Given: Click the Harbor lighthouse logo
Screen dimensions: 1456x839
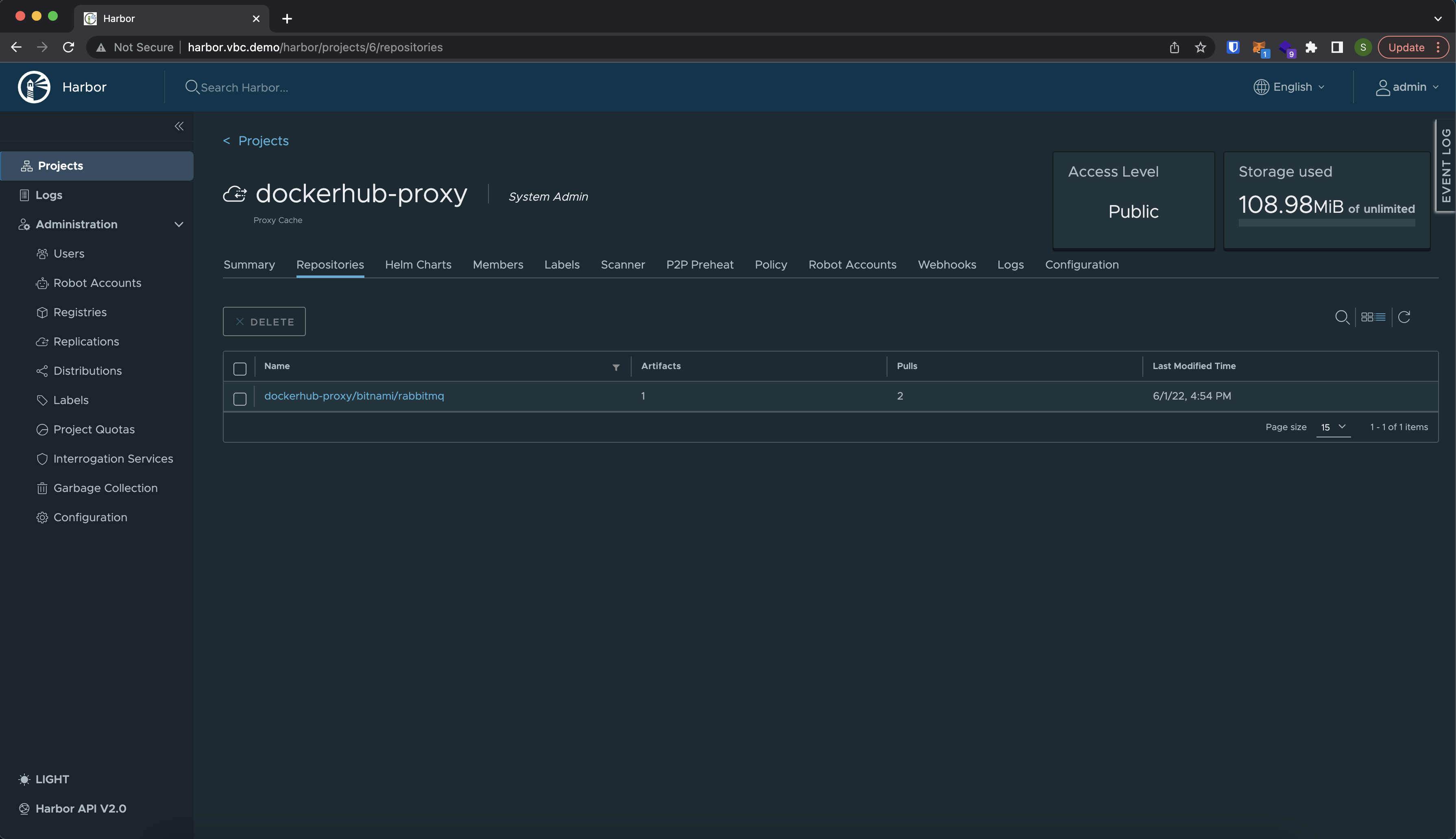Looking at the screenshot, I should [x=34, y=87].
